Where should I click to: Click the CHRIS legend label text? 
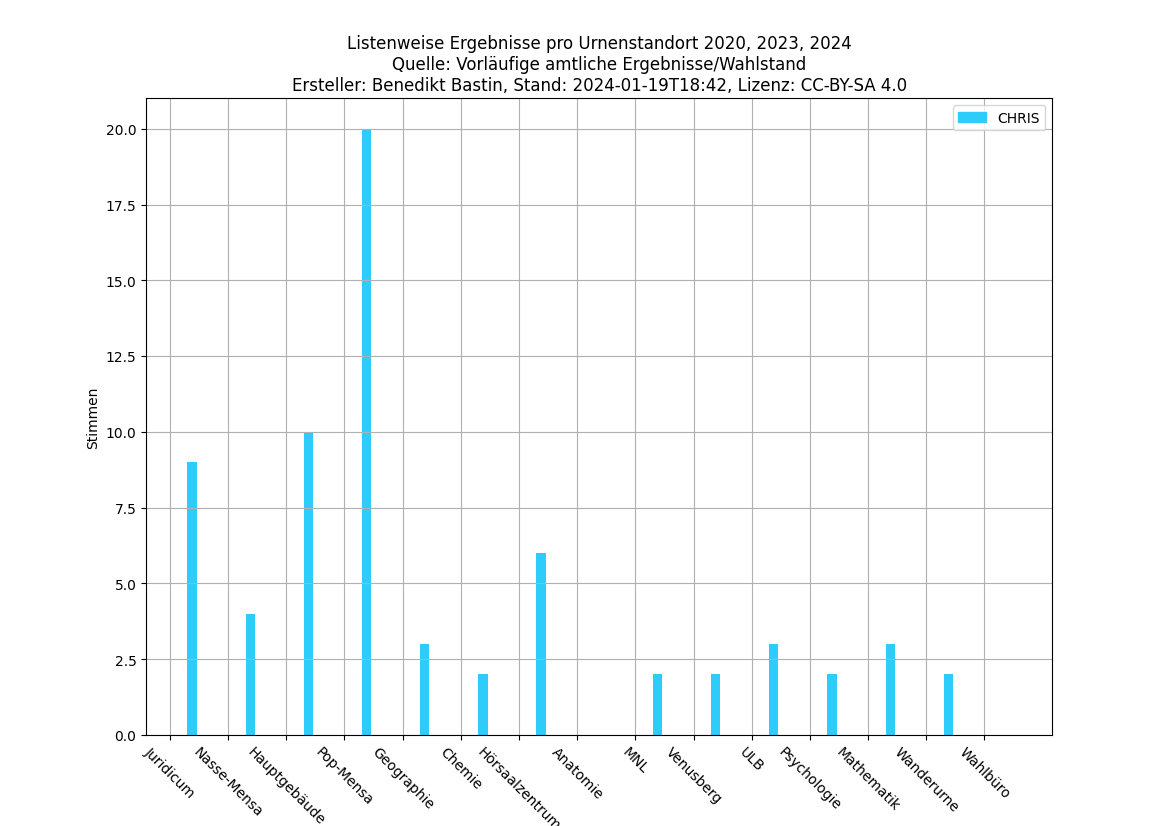[x=1018, y=118]
